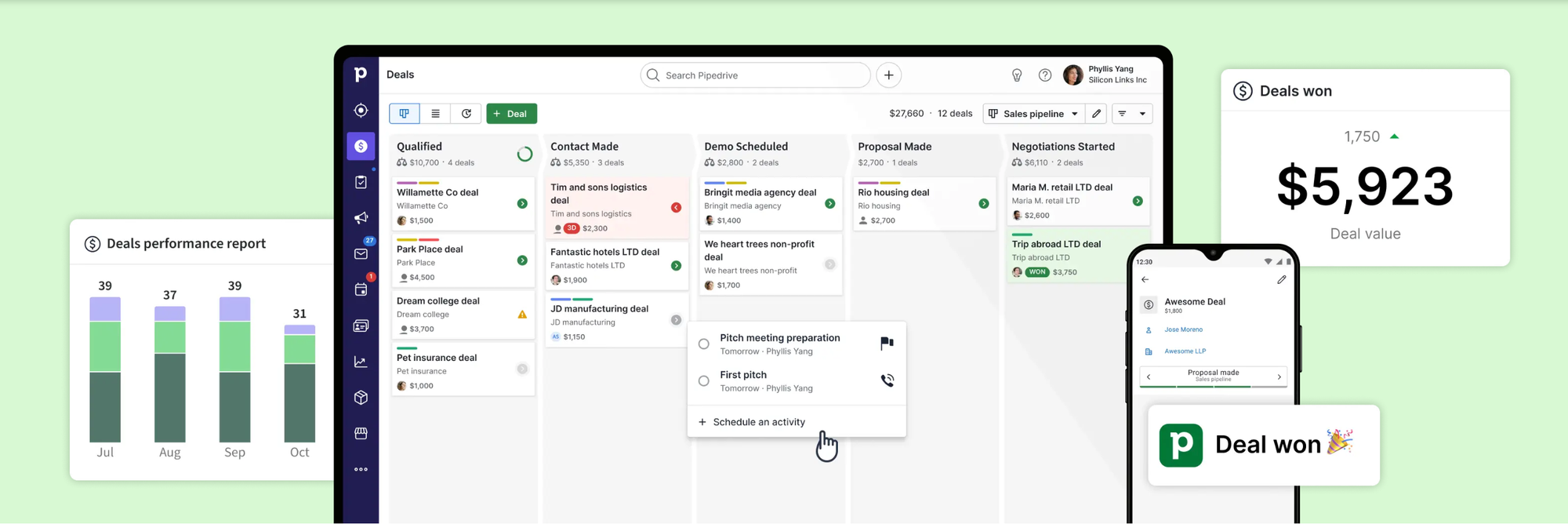Image resolution: width=1568 pixels, height=524 pixels.
Task: Click Bringit media agency deal green arrow
Action: 829,204
